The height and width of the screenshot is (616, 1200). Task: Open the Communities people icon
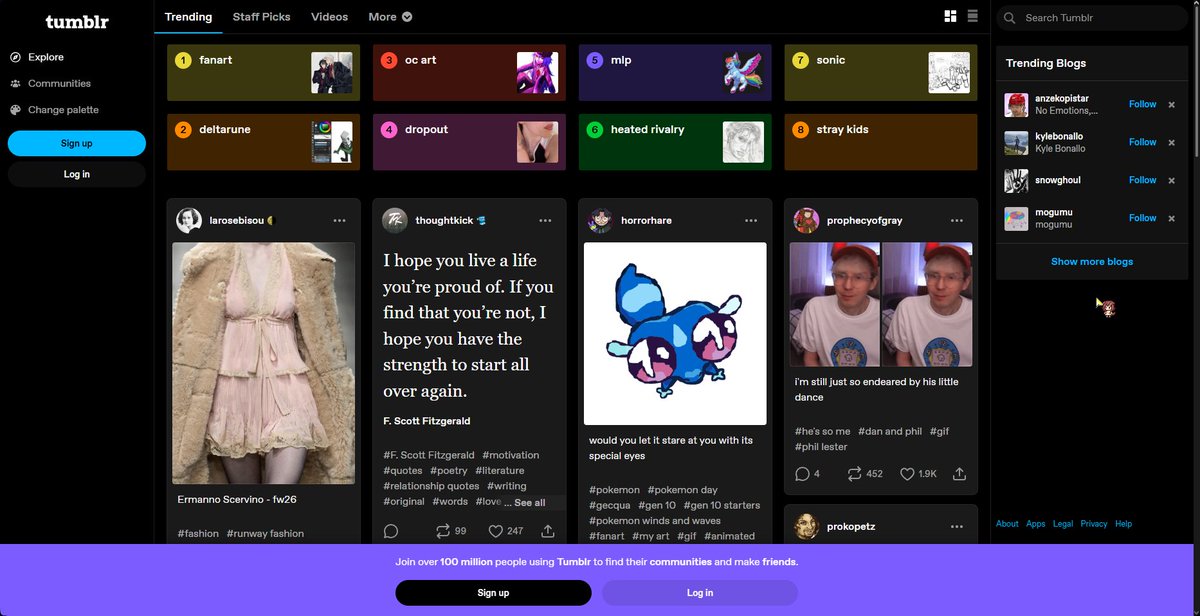click(15, 84)
